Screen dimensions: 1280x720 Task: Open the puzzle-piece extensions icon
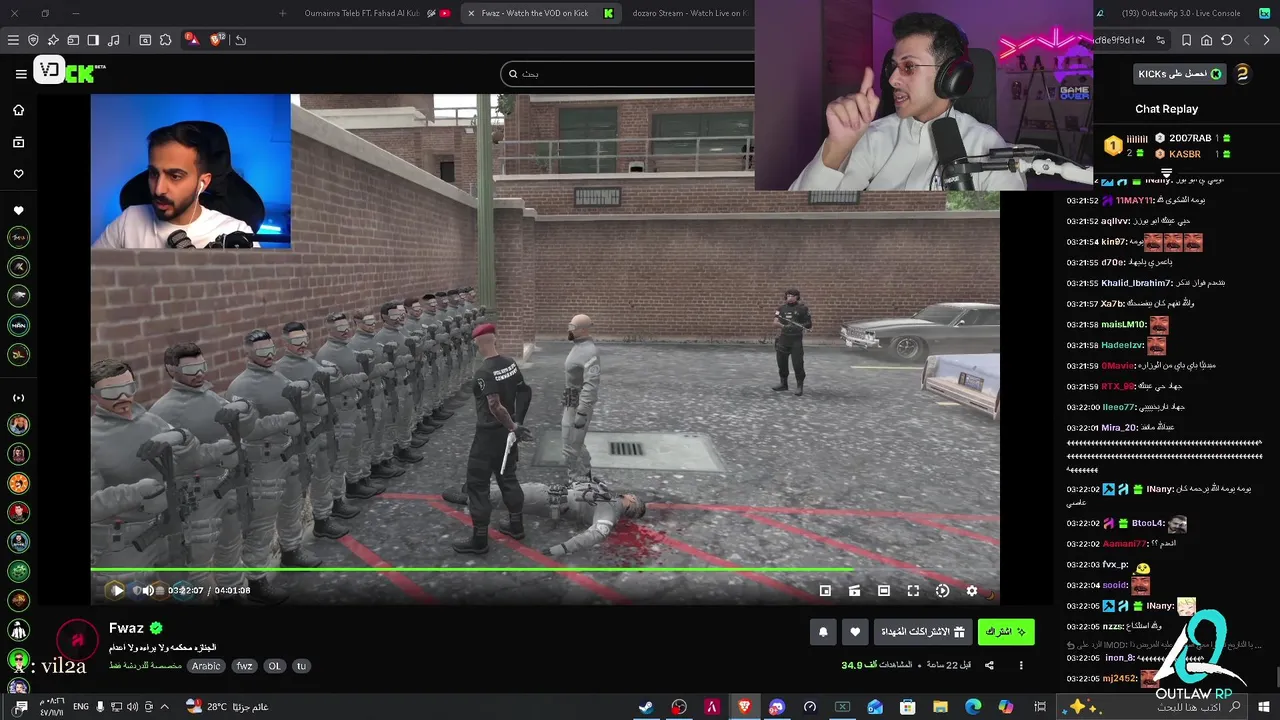165,40
